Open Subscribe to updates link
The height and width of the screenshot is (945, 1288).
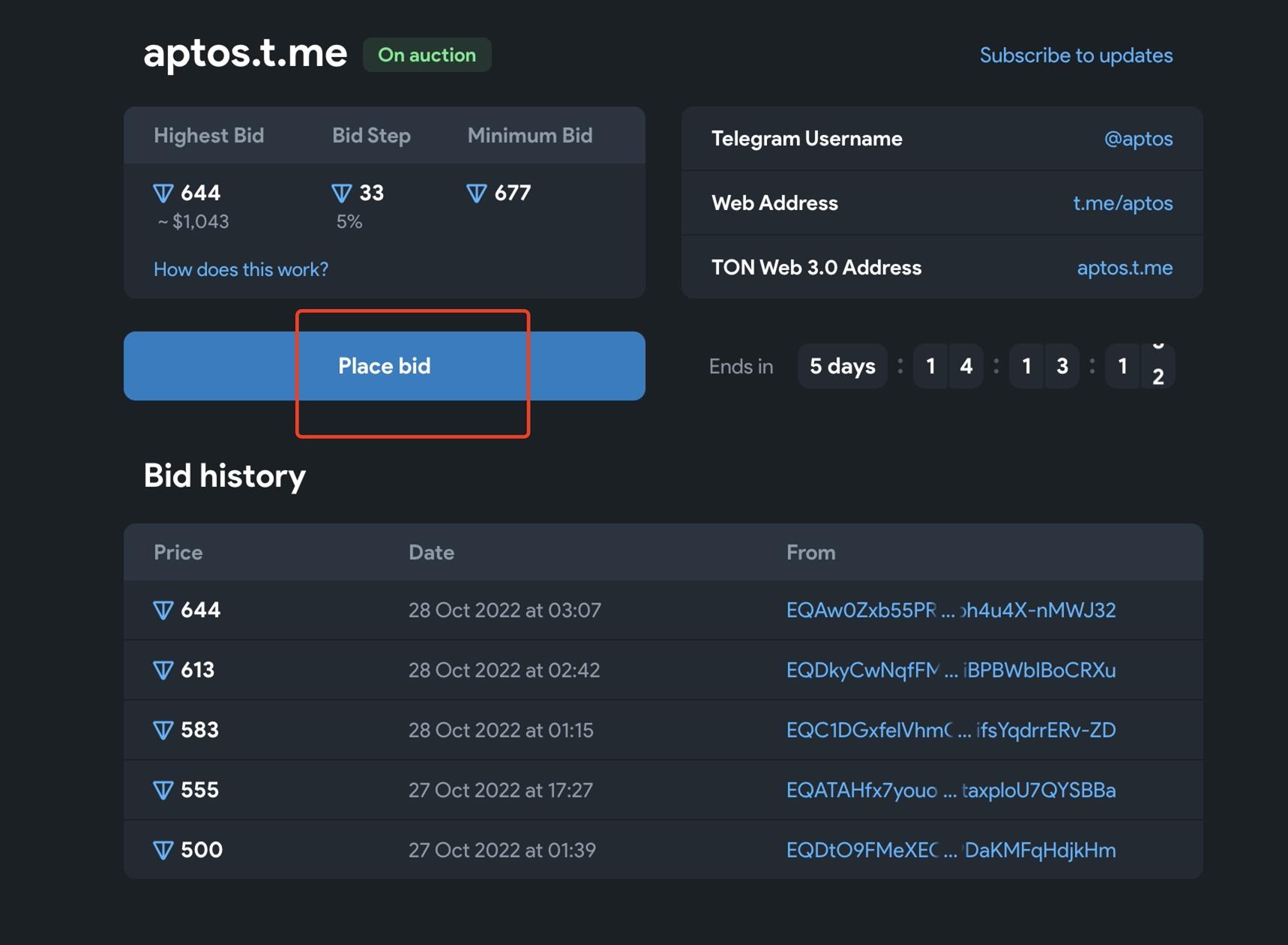(1076, 55)
